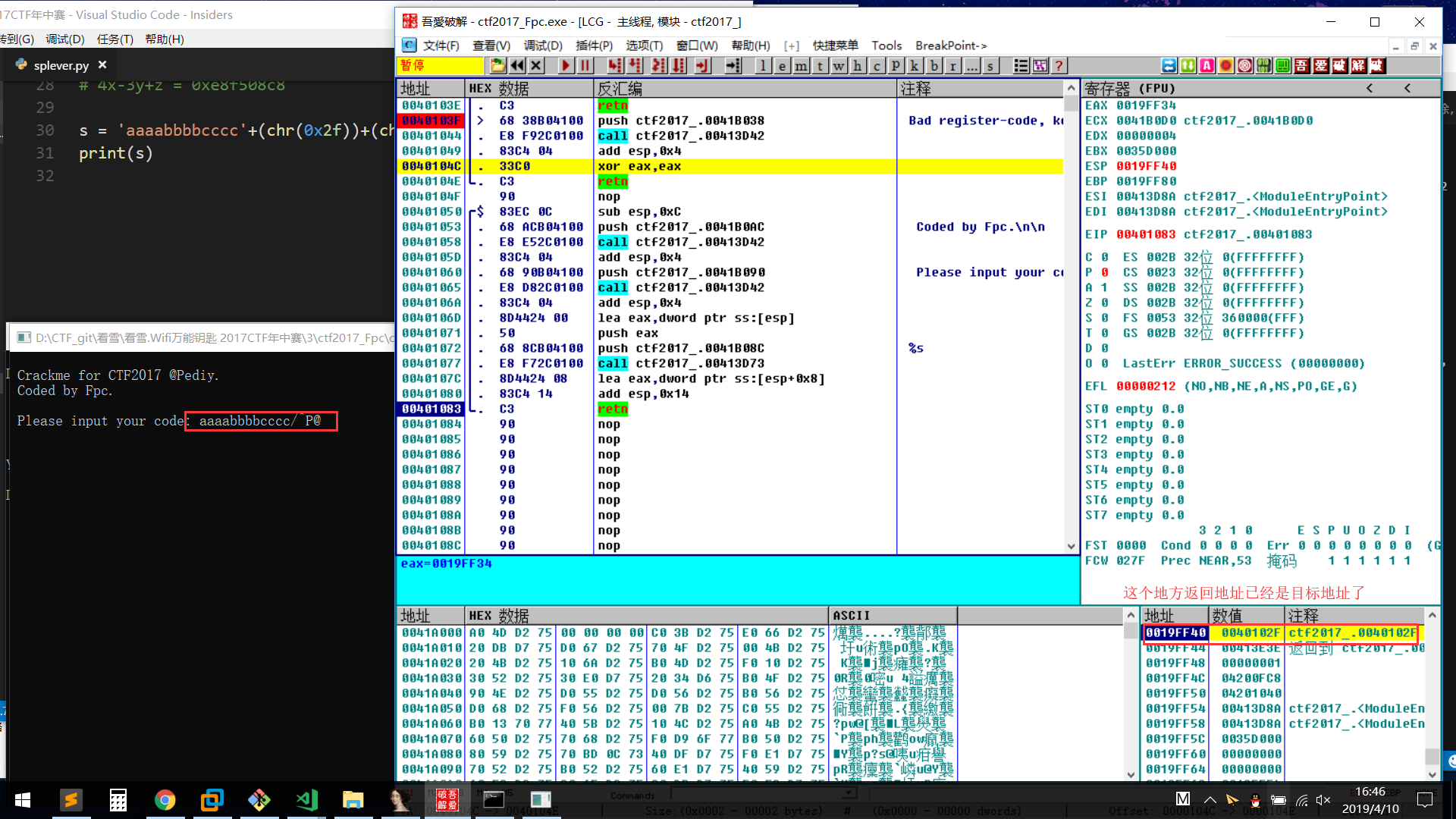Open handles window with 'h' button
This screenshot has height=819, width=1456.
[x=858, y=66]
